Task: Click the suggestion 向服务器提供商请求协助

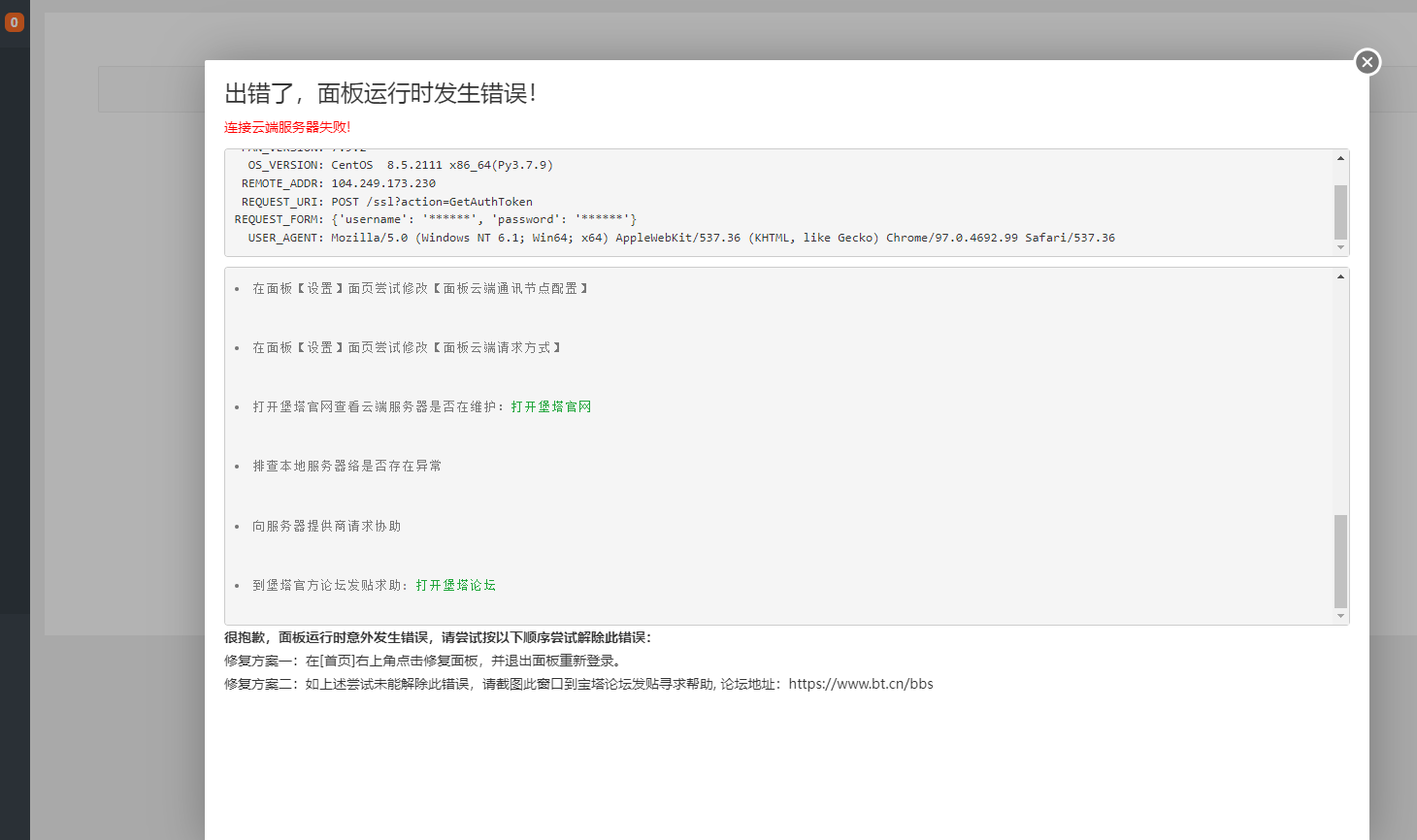Action: point(327,526)
